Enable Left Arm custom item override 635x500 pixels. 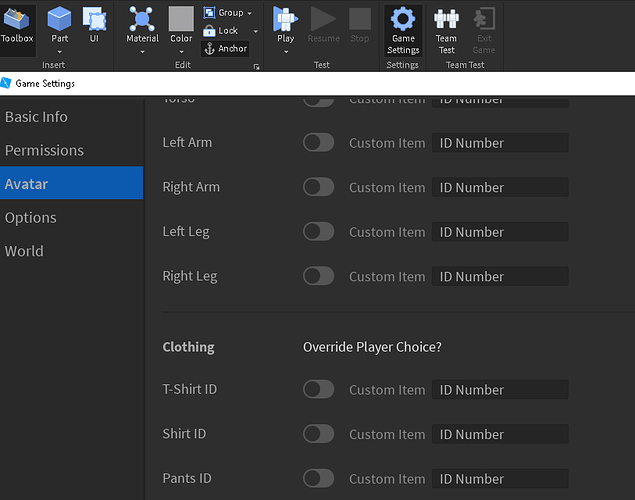click(318, 142)
